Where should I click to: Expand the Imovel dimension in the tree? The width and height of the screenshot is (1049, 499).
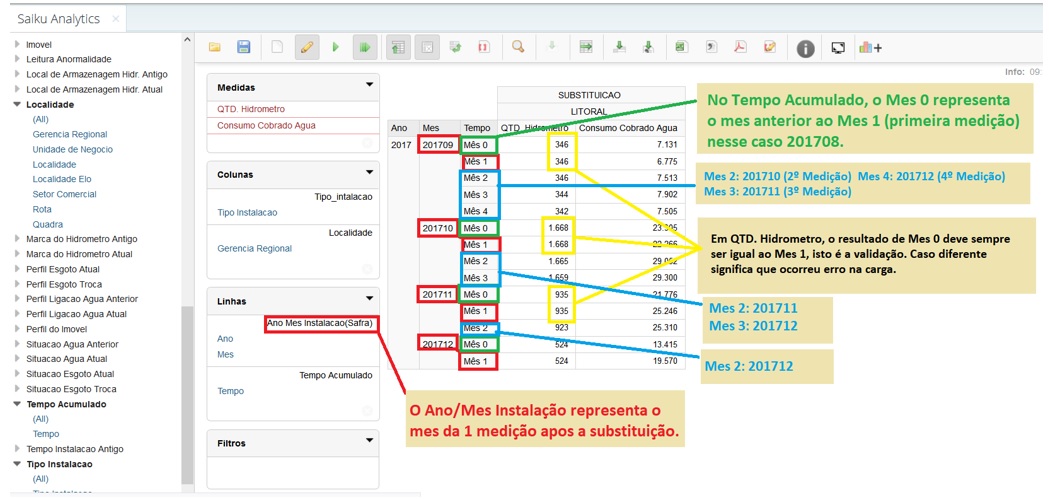point(17,45)
